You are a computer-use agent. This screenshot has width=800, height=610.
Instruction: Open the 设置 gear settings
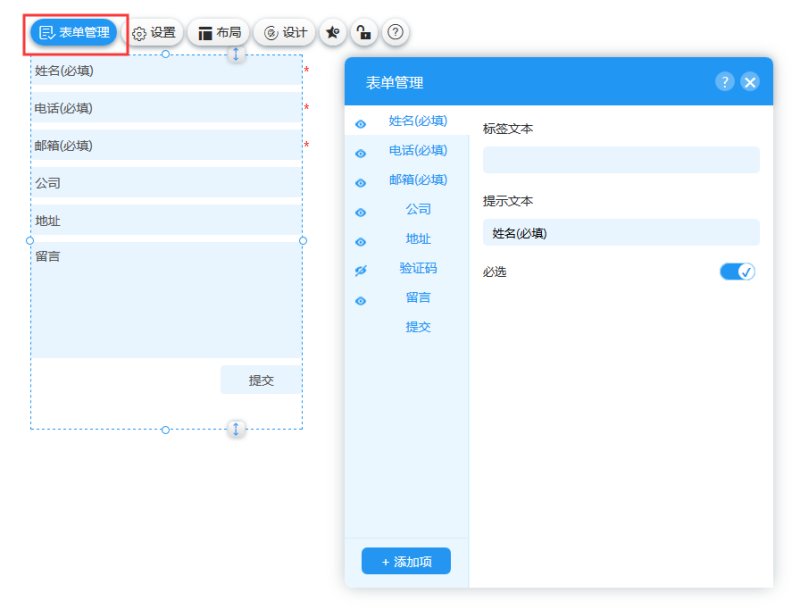click(153, 33)
